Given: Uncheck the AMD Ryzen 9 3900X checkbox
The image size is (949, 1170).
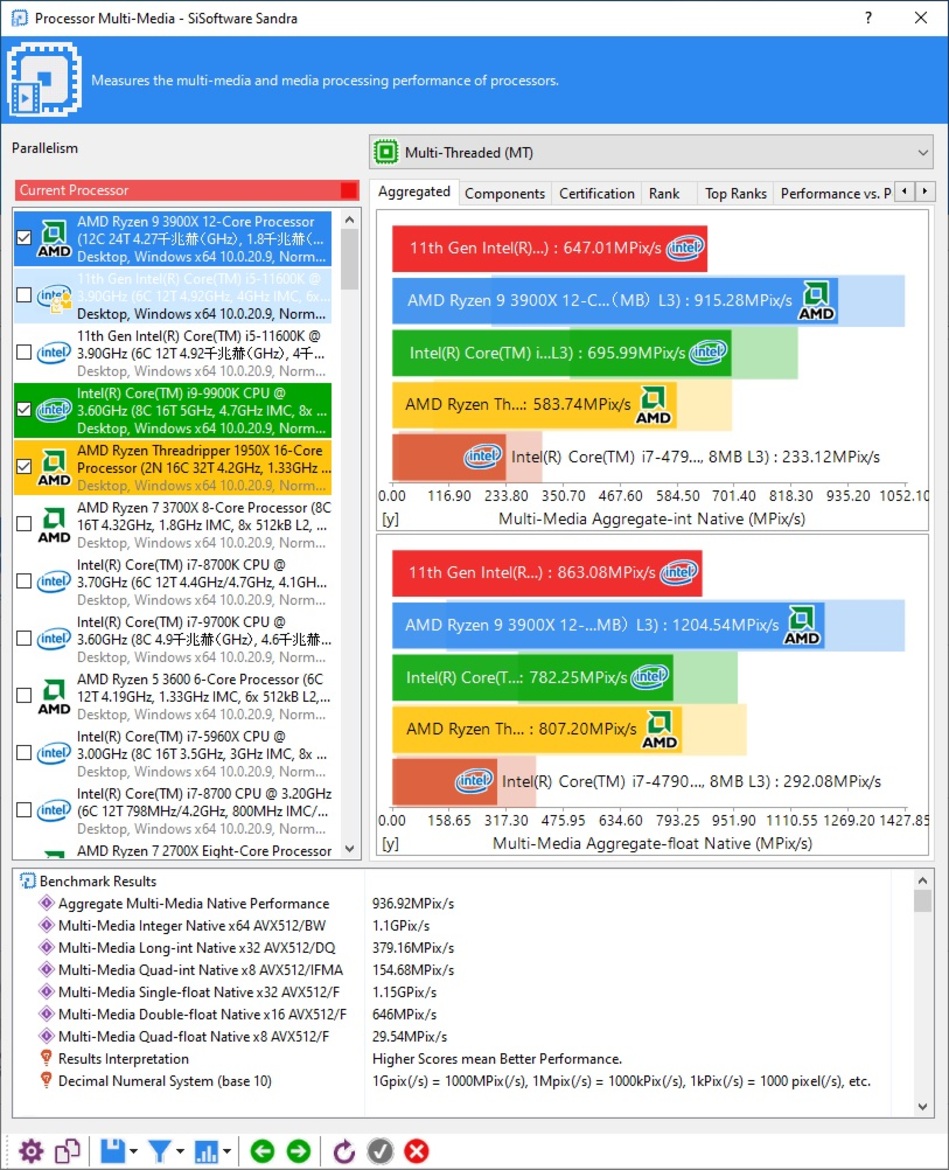Looking at the screenshot, I should (x=24, y=237).
